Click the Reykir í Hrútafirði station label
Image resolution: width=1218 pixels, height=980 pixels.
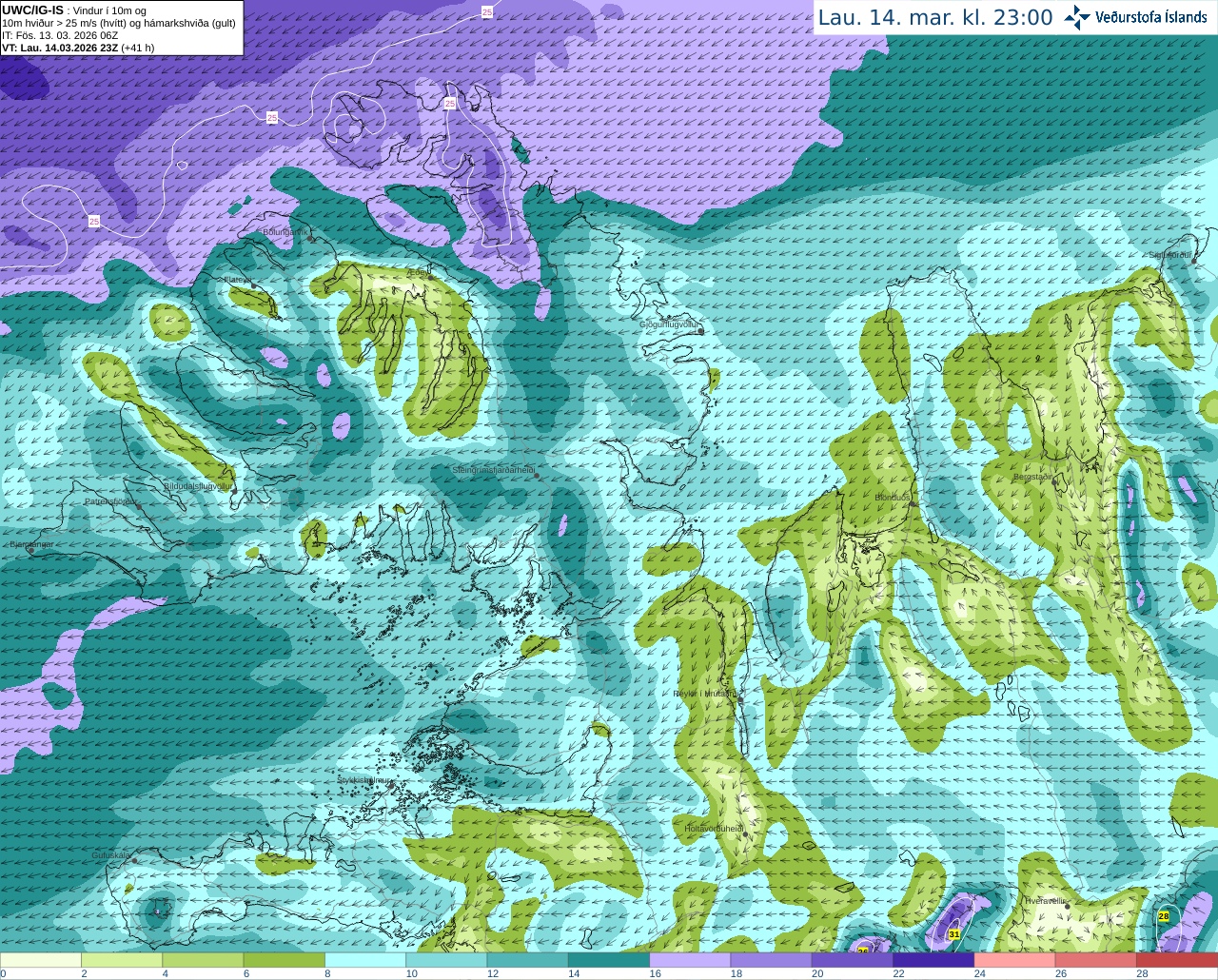706,694
